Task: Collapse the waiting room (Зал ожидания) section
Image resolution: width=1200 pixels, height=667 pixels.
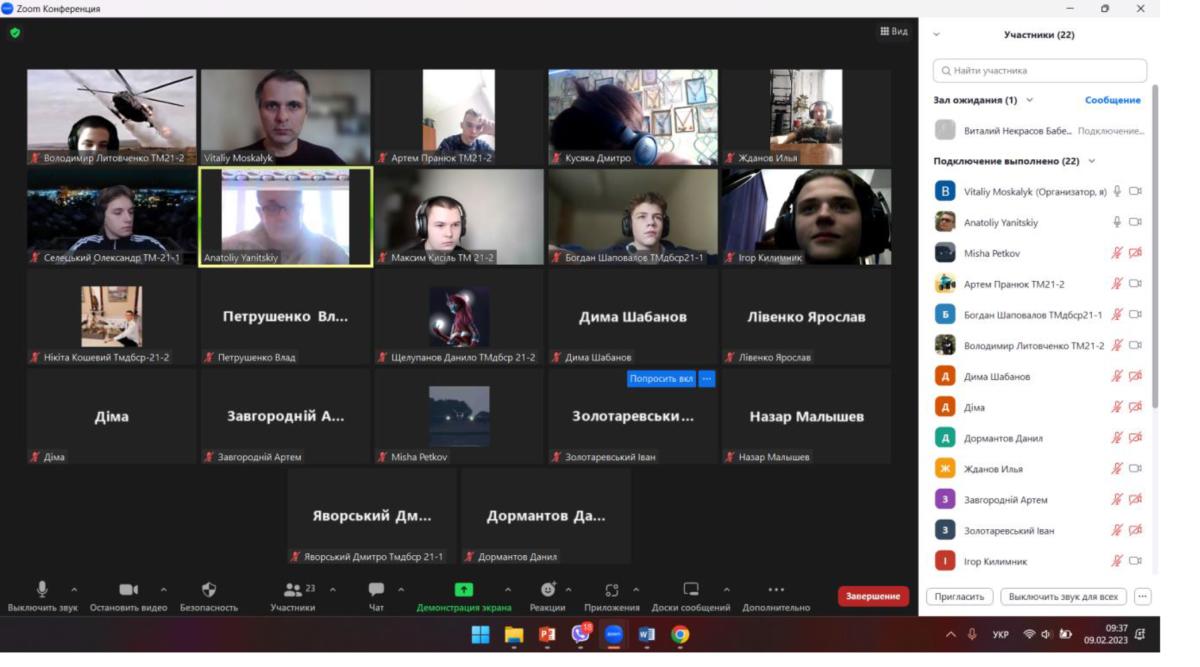Action: pos(1030,100)
